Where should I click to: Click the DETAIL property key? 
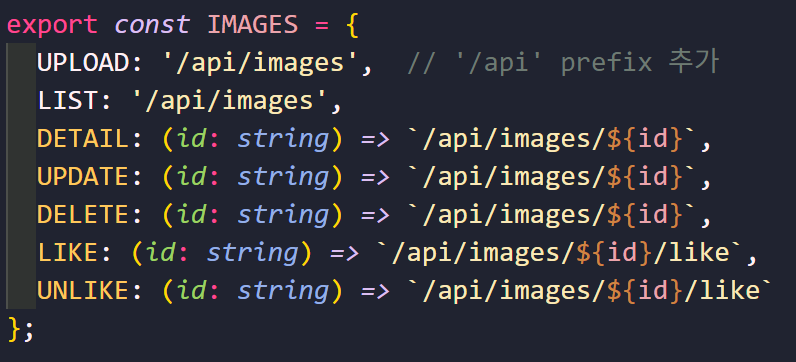(x=83, y=139)
